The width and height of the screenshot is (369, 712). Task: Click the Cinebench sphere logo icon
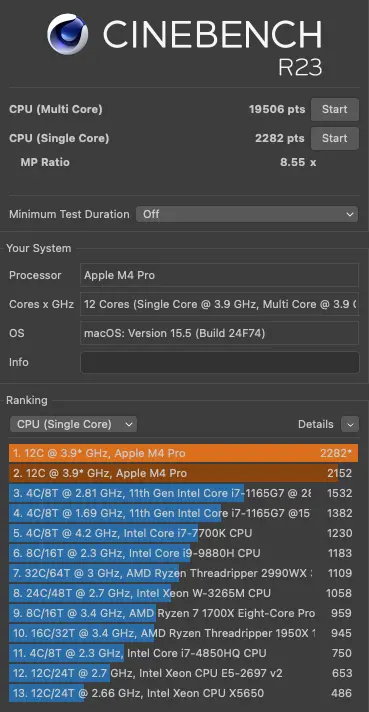point(68,34)
